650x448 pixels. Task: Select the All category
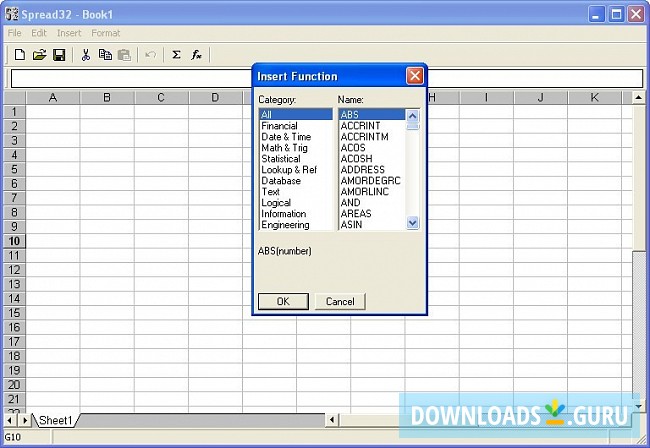pos(296,114)
